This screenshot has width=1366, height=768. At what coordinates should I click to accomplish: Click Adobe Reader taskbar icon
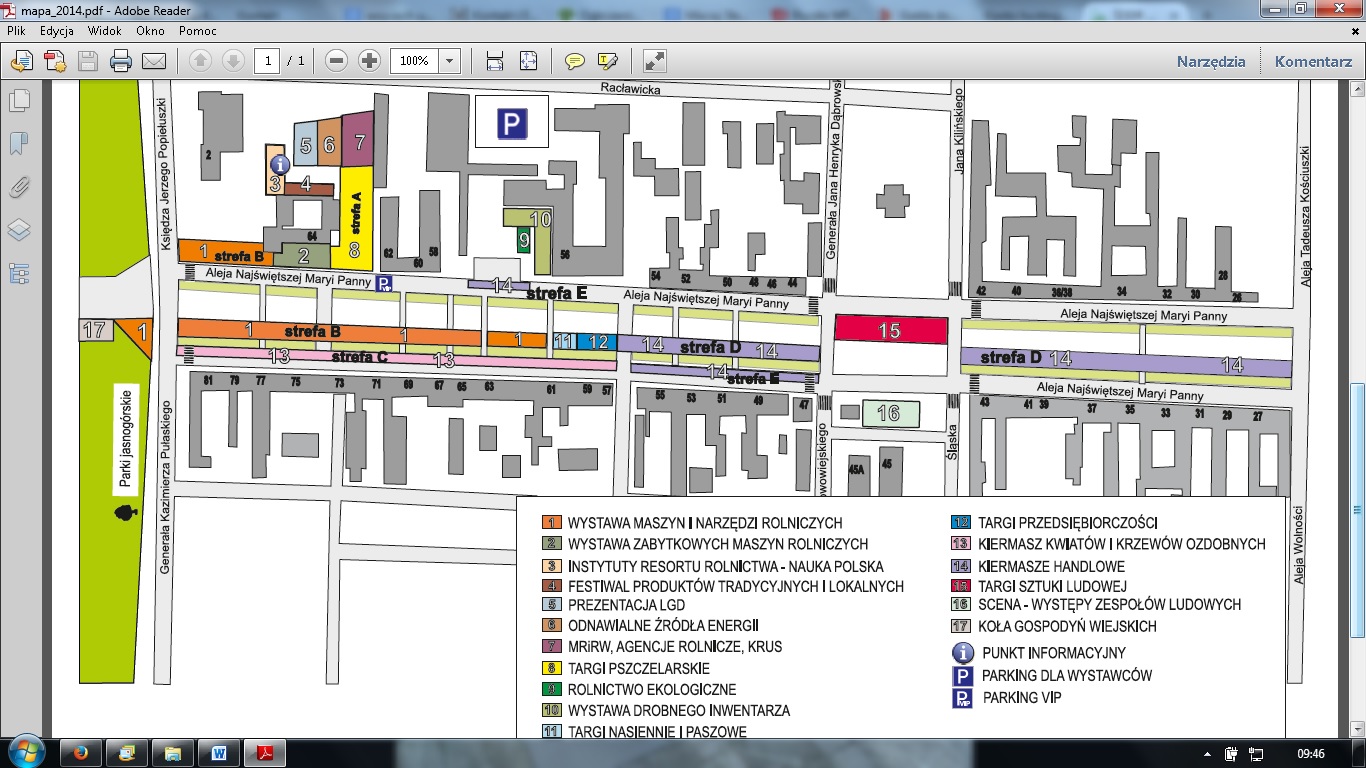pyautogui.click(x=266, y=752)
